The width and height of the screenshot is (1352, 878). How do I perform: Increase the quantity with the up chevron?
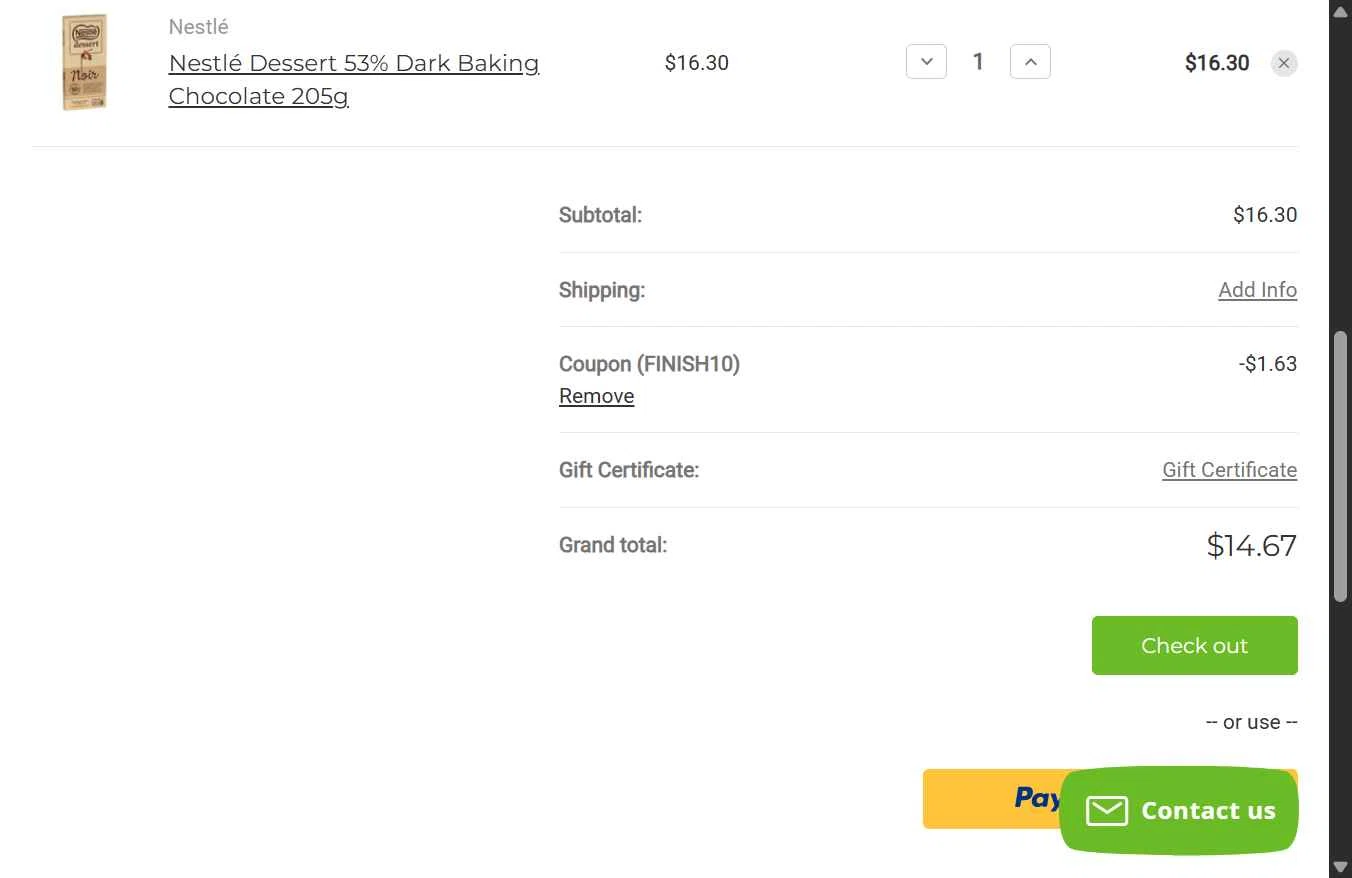point(1030,62)
